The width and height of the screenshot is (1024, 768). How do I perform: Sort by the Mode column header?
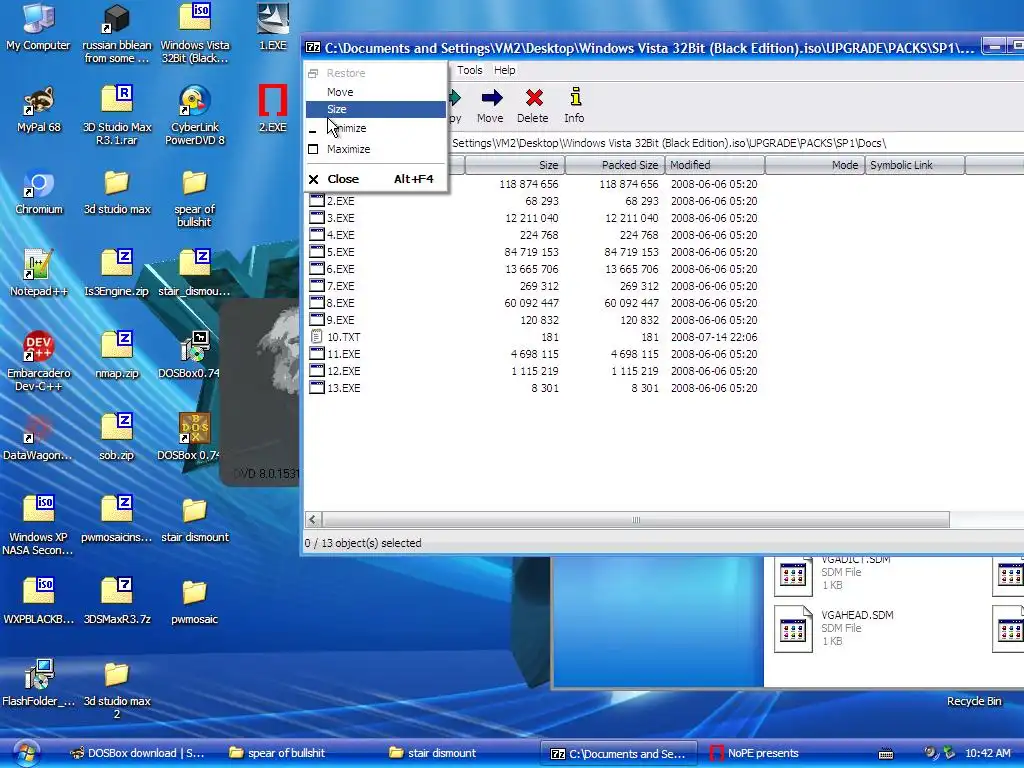[814, 165]
